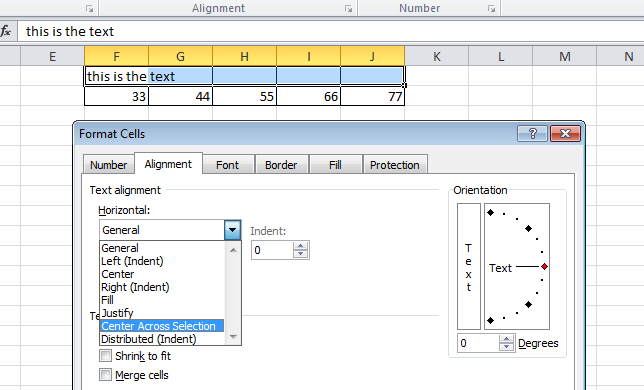This screenshot has width=644, height=390.
Task: Close the Format Cells dialog
Action: coord(565,133)
